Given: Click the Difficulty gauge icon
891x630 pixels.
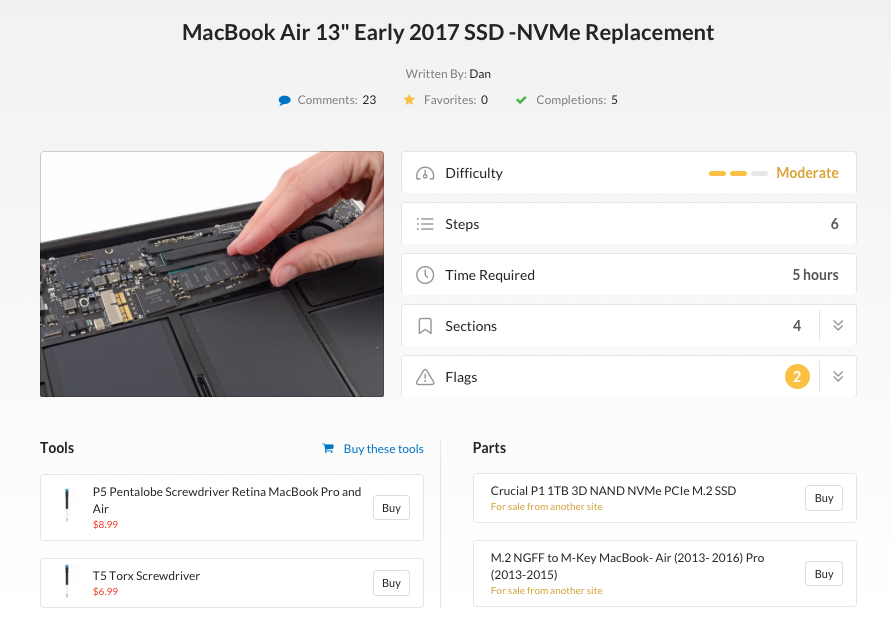Looking at the screenshot, I should (x=425, y=173).
